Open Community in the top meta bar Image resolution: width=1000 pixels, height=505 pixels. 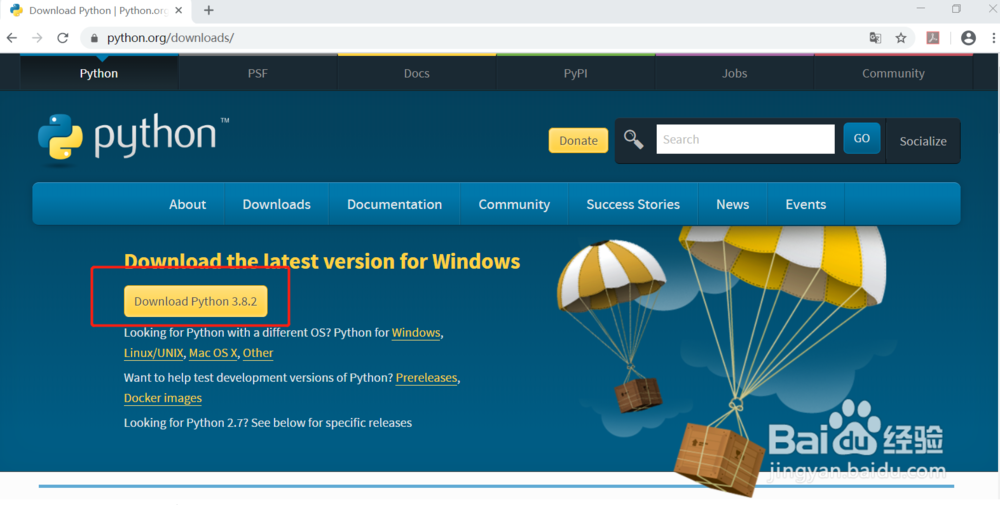coord(893,73)
